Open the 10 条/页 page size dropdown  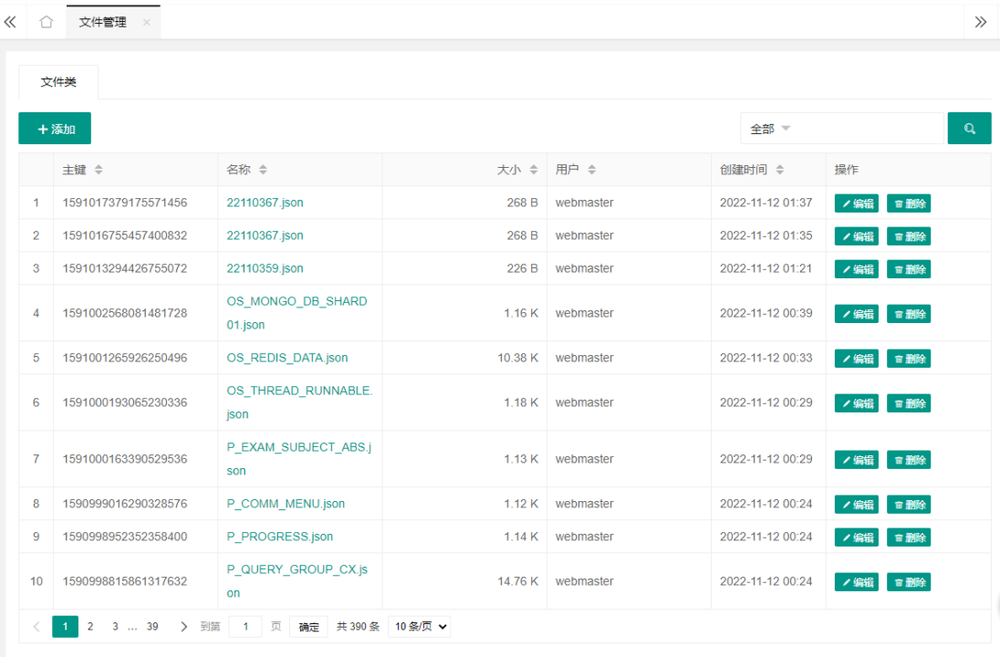[419, 627]
